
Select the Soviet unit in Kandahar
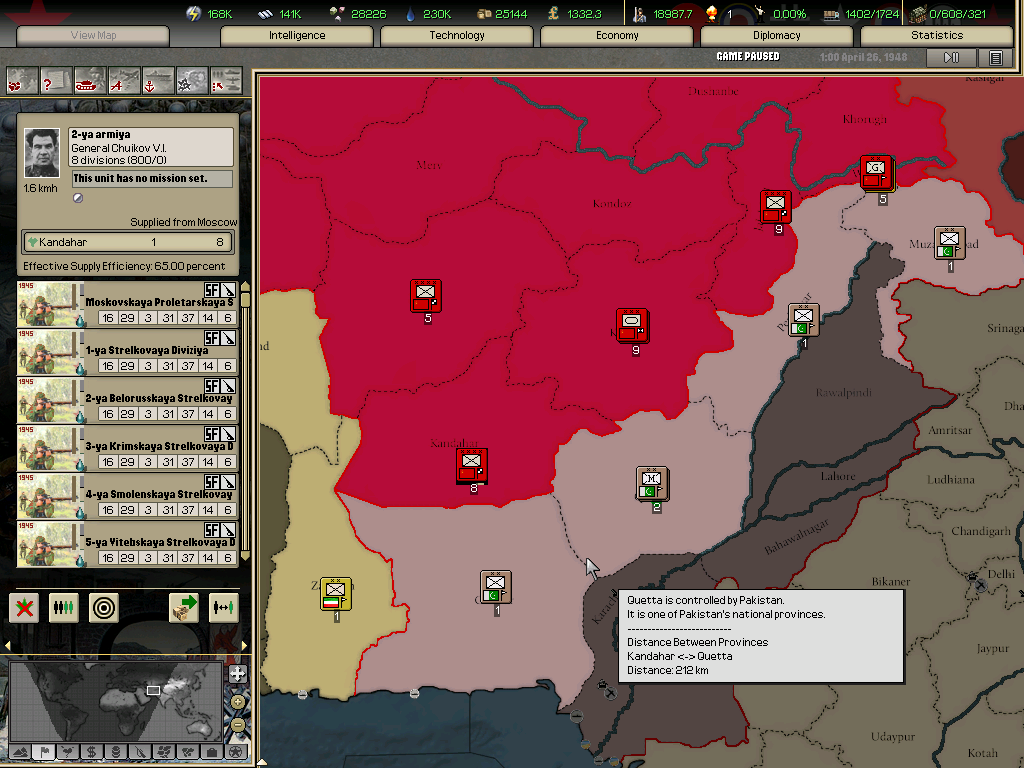pos(472,465)
